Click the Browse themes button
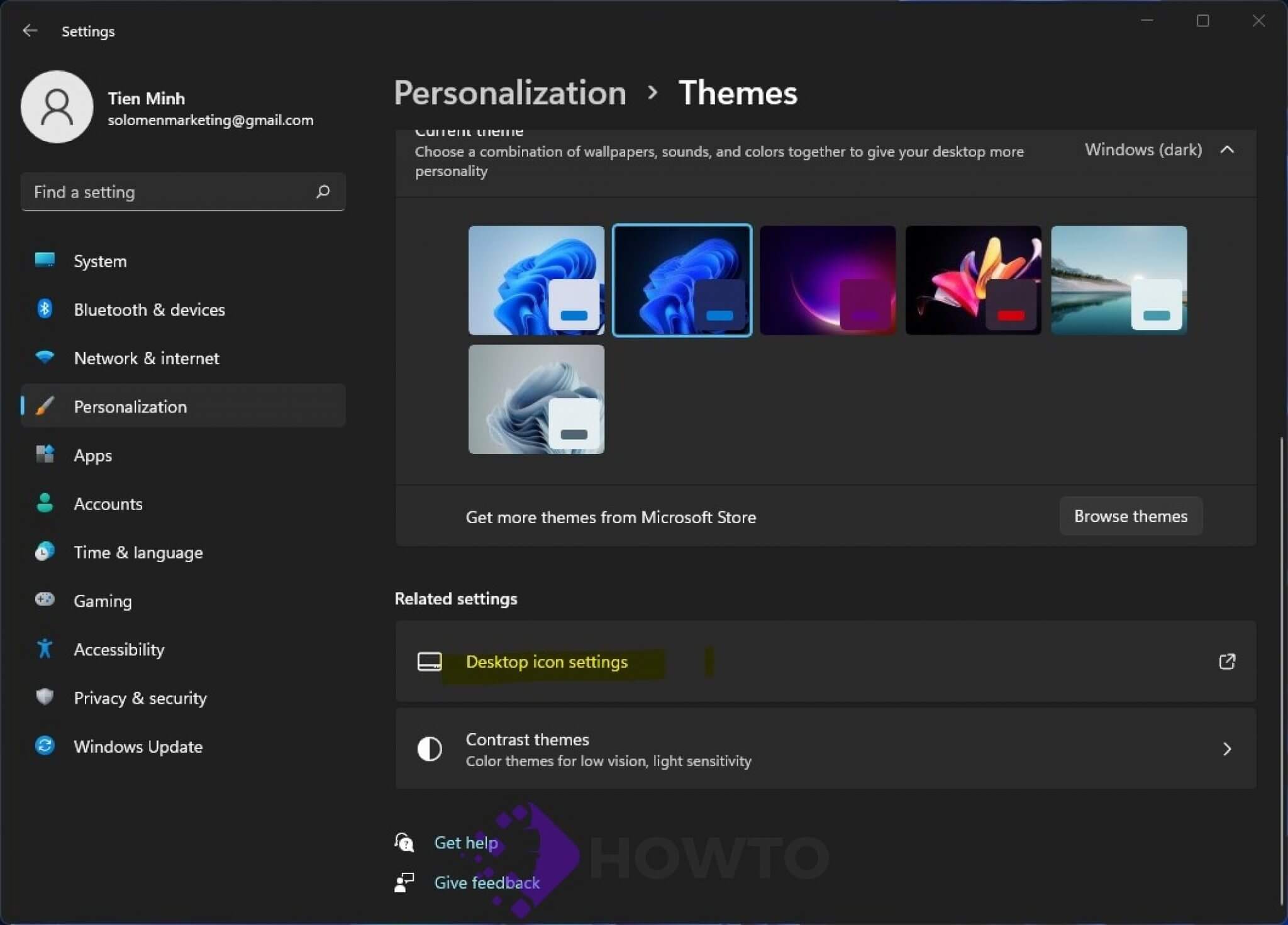The height and width of the screenshot is (925, 1288). 1131,516
